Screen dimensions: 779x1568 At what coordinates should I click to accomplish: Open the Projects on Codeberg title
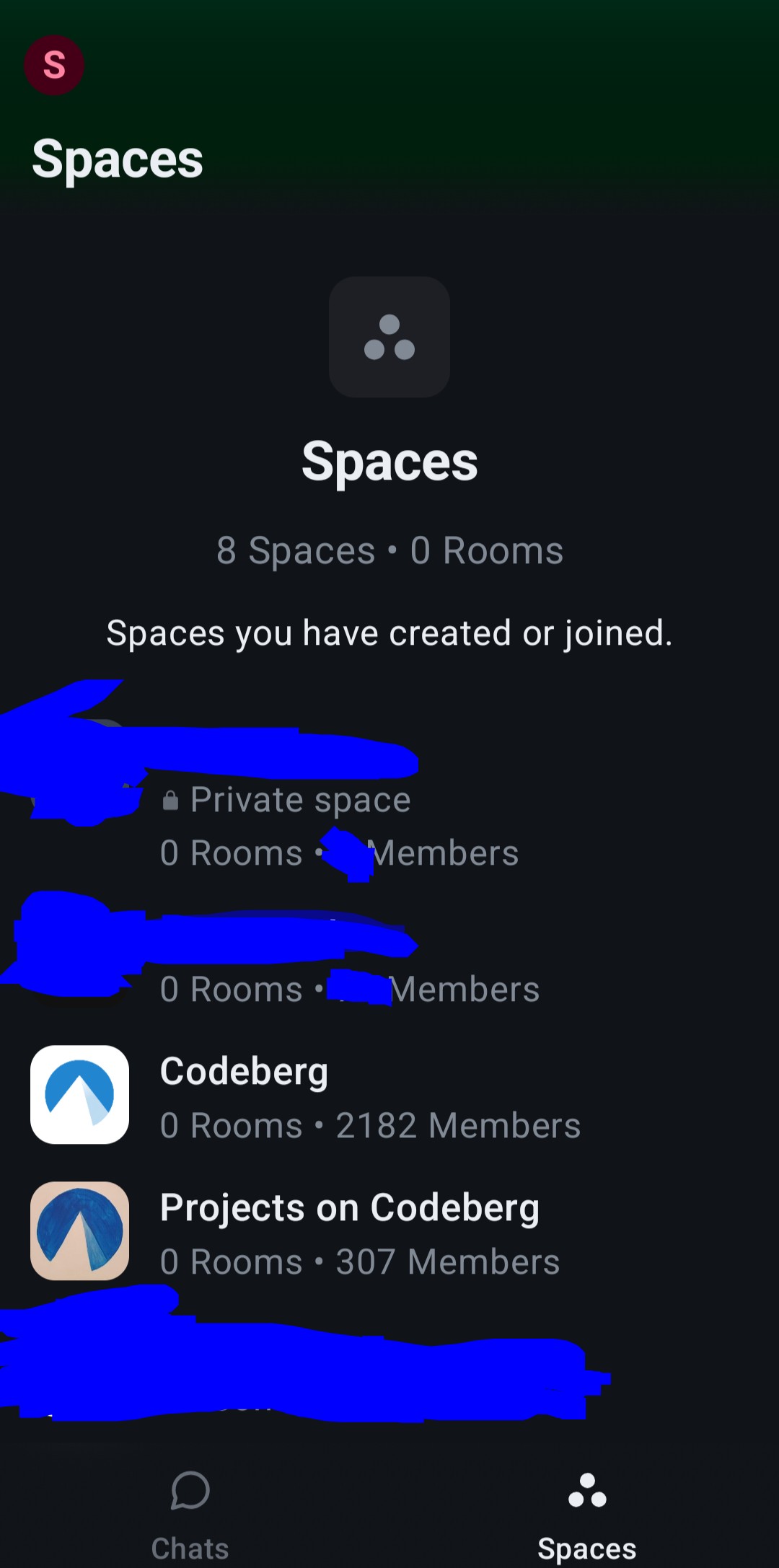coord(350,1208)
